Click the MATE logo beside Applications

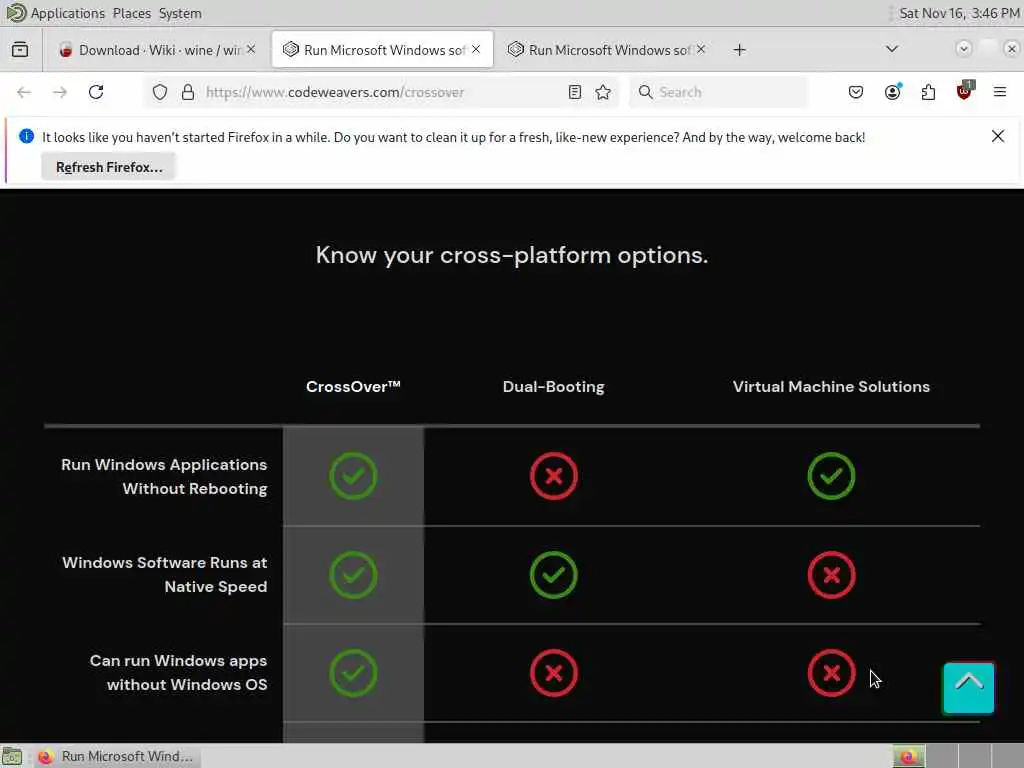[16, 12]
